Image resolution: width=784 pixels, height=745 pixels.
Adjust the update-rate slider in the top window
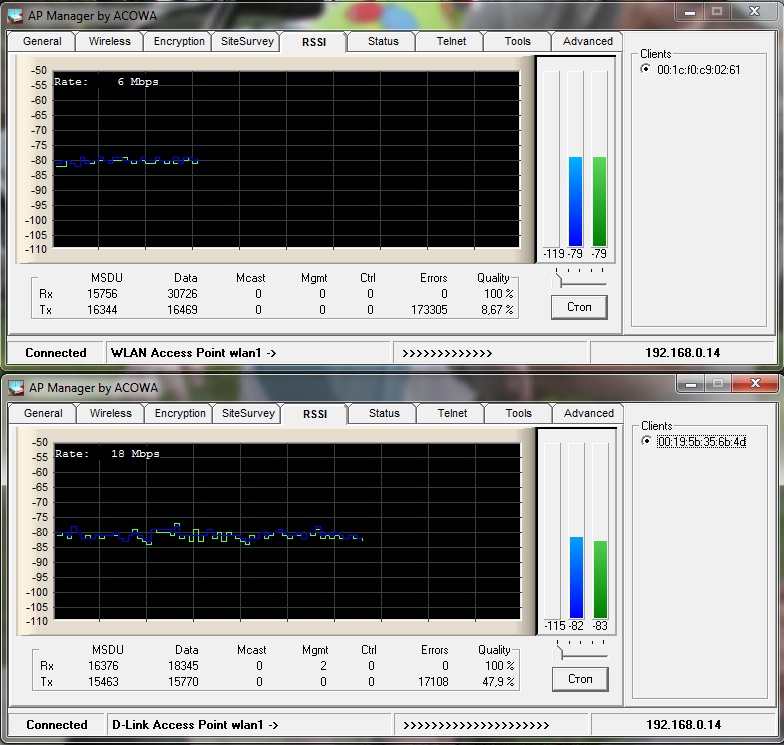pos(559,280)
